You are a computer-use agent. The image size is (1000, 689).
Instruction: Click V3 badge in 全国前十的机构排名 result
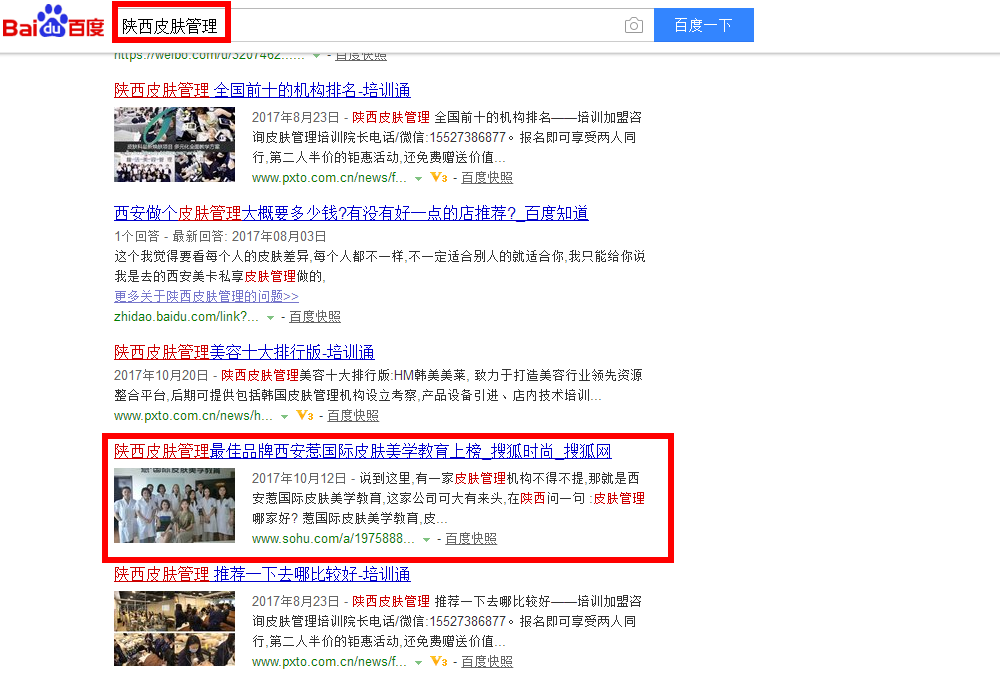439,177
